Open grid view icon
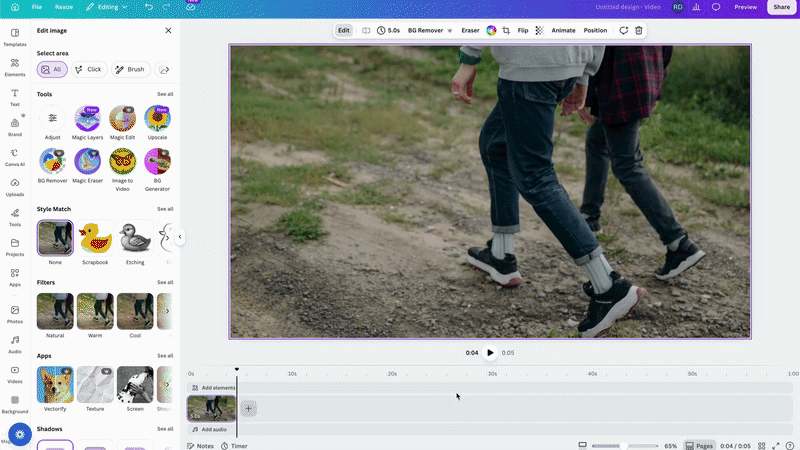The width and height of the screenshot is (800, 450). (x=761, y=446)
